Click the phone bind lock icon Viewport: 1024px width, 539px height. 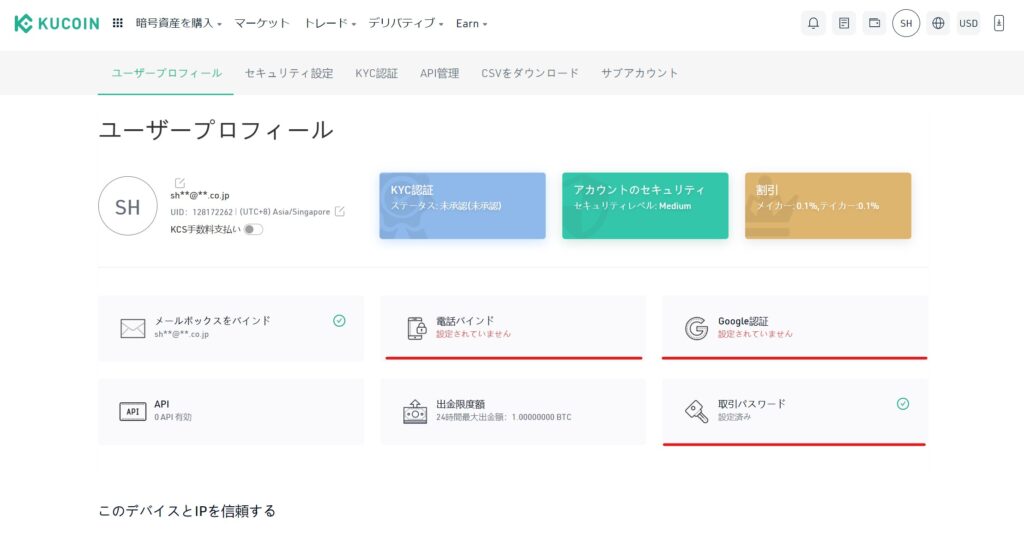click(417, 328)
